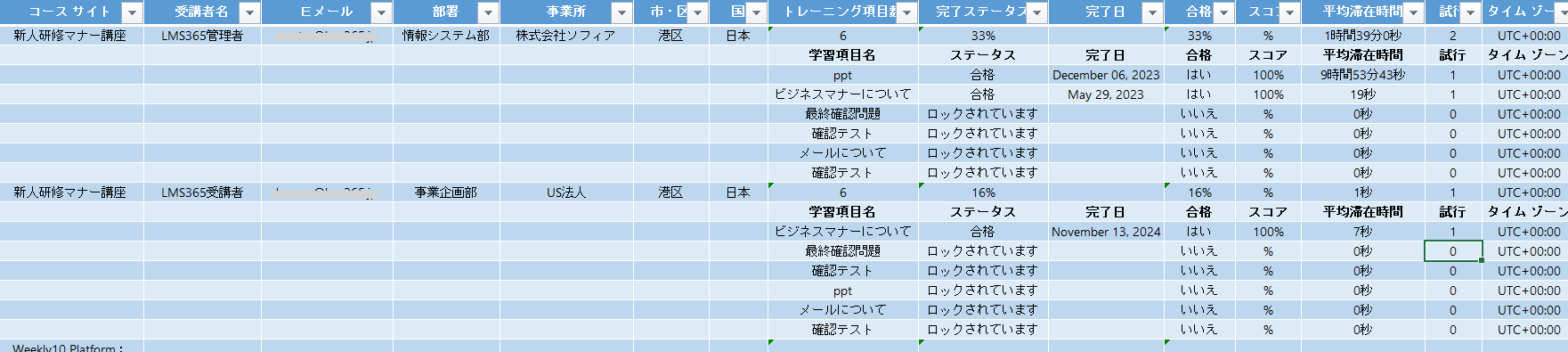Select the Weekly10 Platform cell
The width and height of the screenshot is (1568, 352).
point(70,347)
